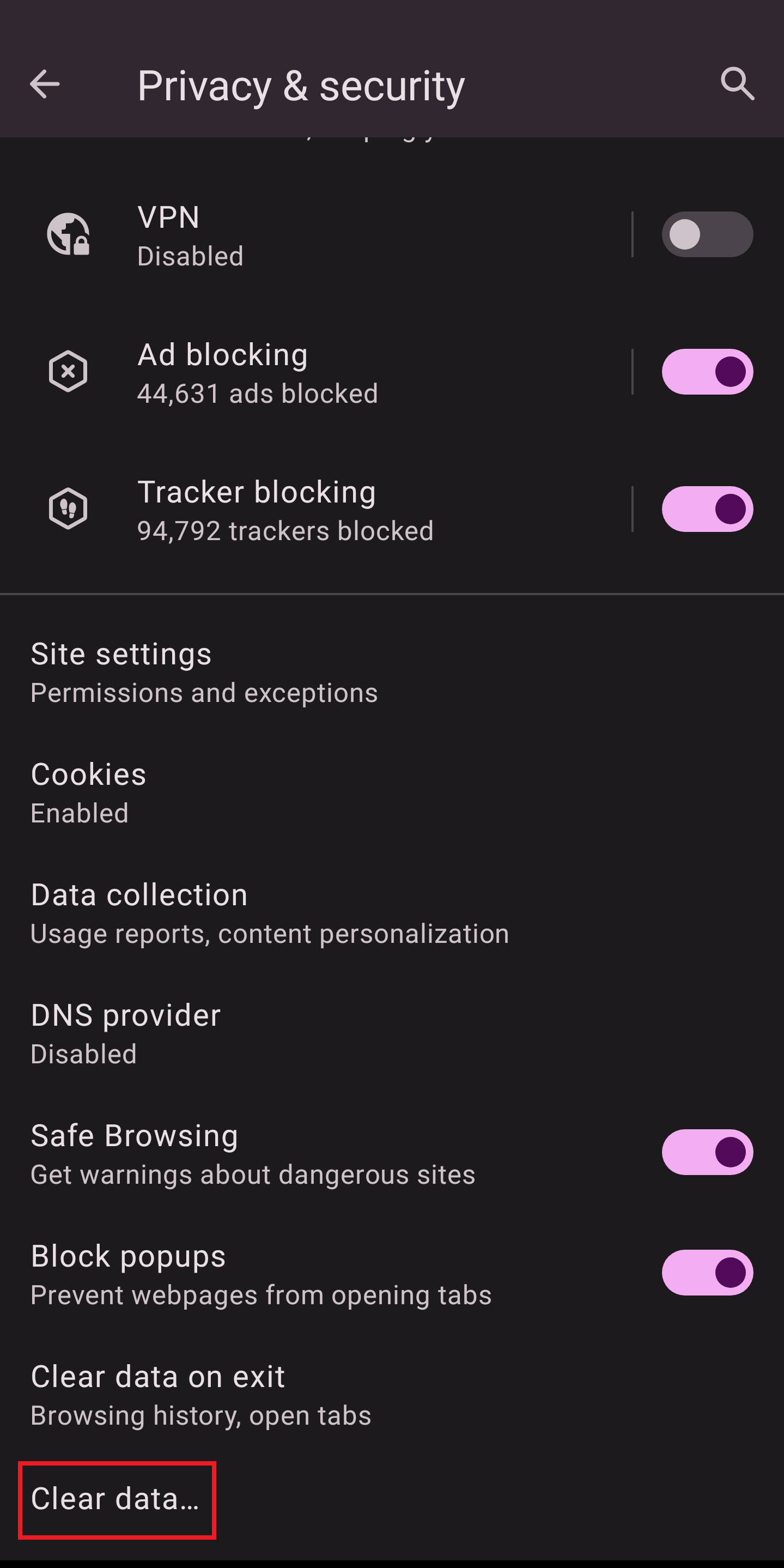
Task: Open Clear data on exit options
Action: point(201,1394)
